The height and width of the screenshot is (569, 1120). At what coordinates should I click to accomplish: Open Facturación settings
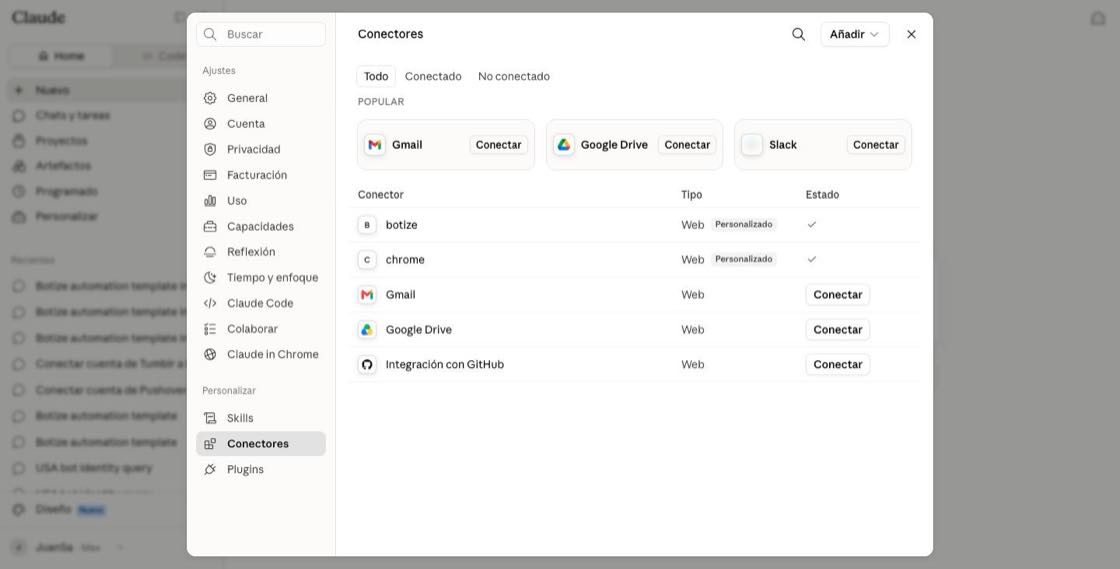pos(261,175)
